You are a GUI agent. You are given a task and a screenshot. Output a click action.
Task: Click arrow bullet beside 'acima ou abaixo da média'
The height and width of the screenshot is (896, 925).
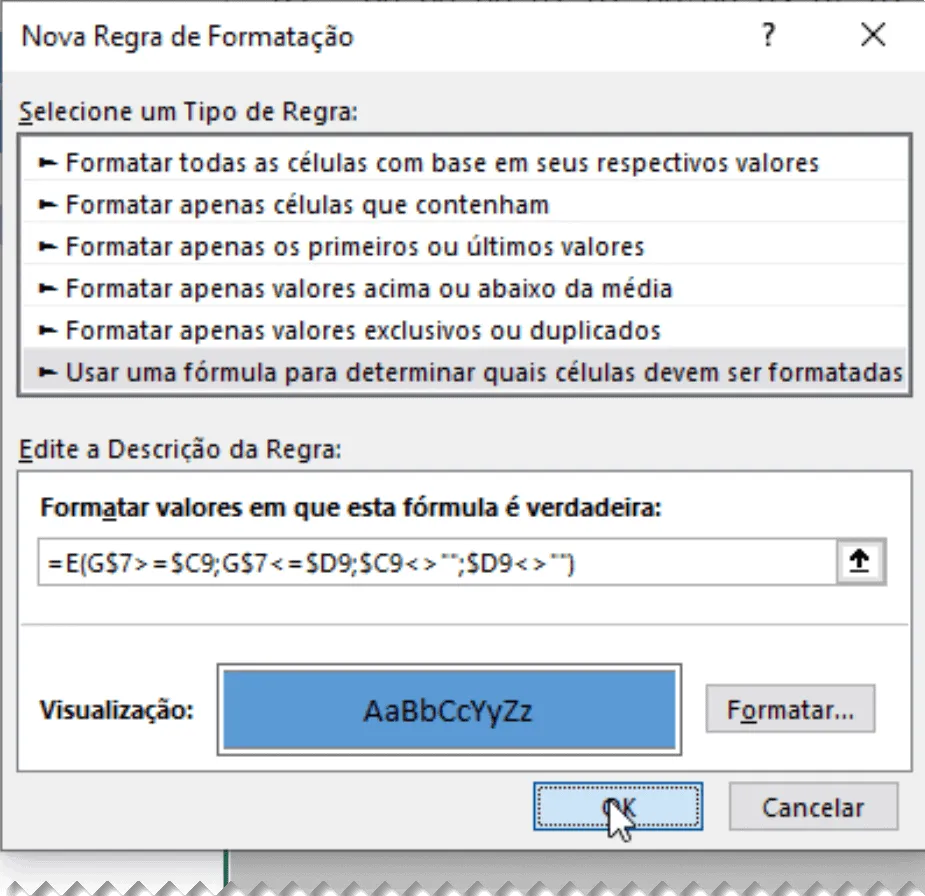coord(47,288)
